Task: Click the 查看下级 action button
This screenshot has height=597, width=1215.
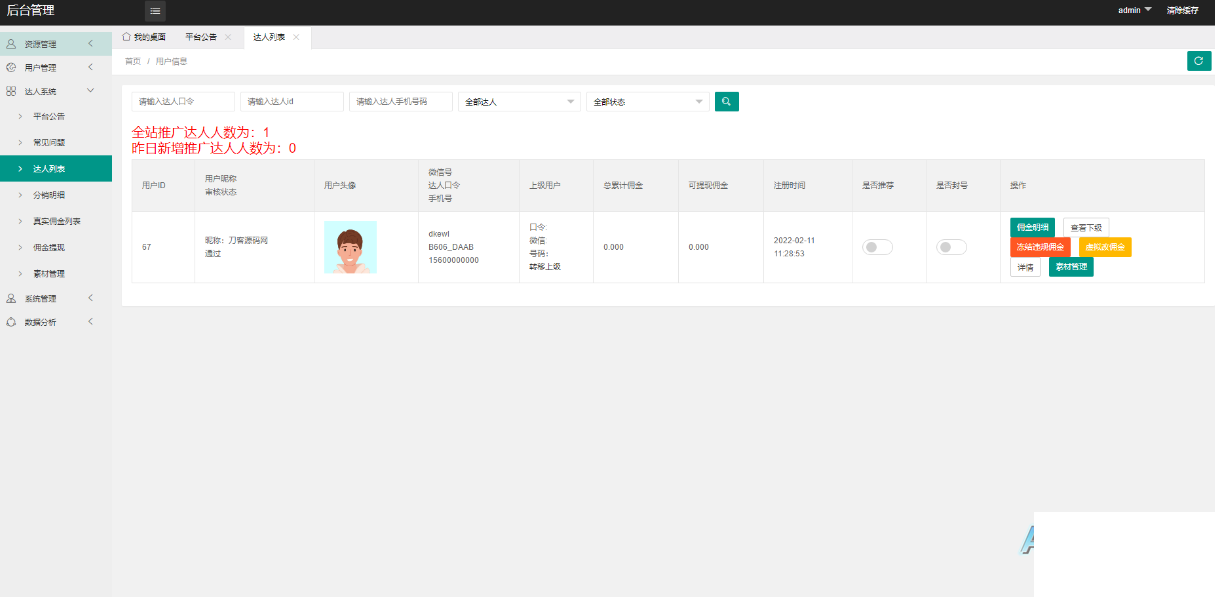Action: pyautogui.click(x=1086, y=227)
